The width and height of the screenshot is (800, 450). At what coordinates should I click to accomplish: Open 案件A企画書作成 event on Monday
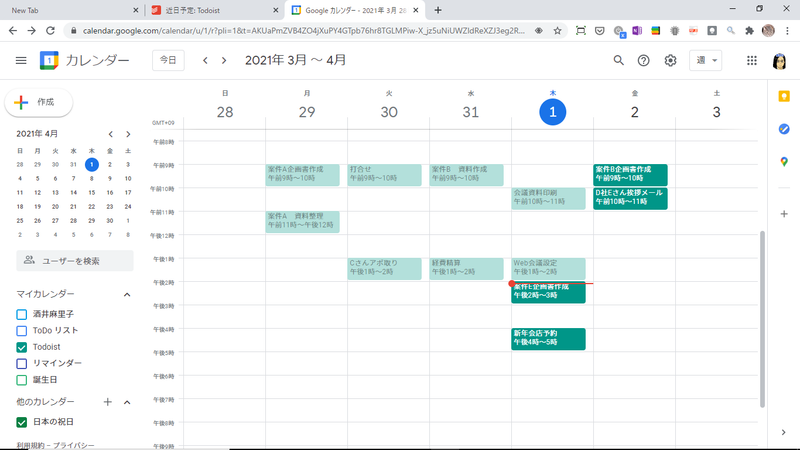pos(303,174)
